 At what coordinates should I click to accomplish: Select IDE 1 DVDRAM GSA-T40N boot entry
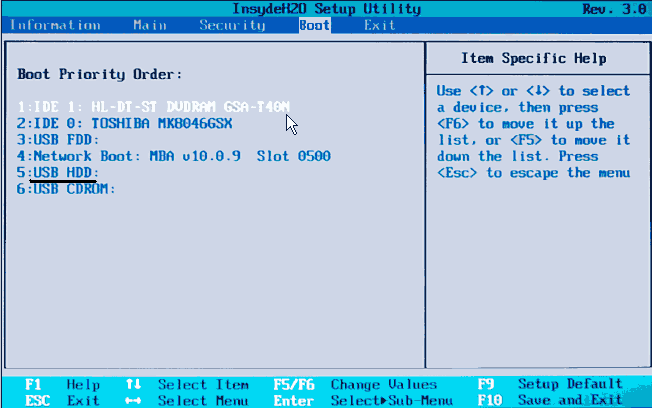153,106
